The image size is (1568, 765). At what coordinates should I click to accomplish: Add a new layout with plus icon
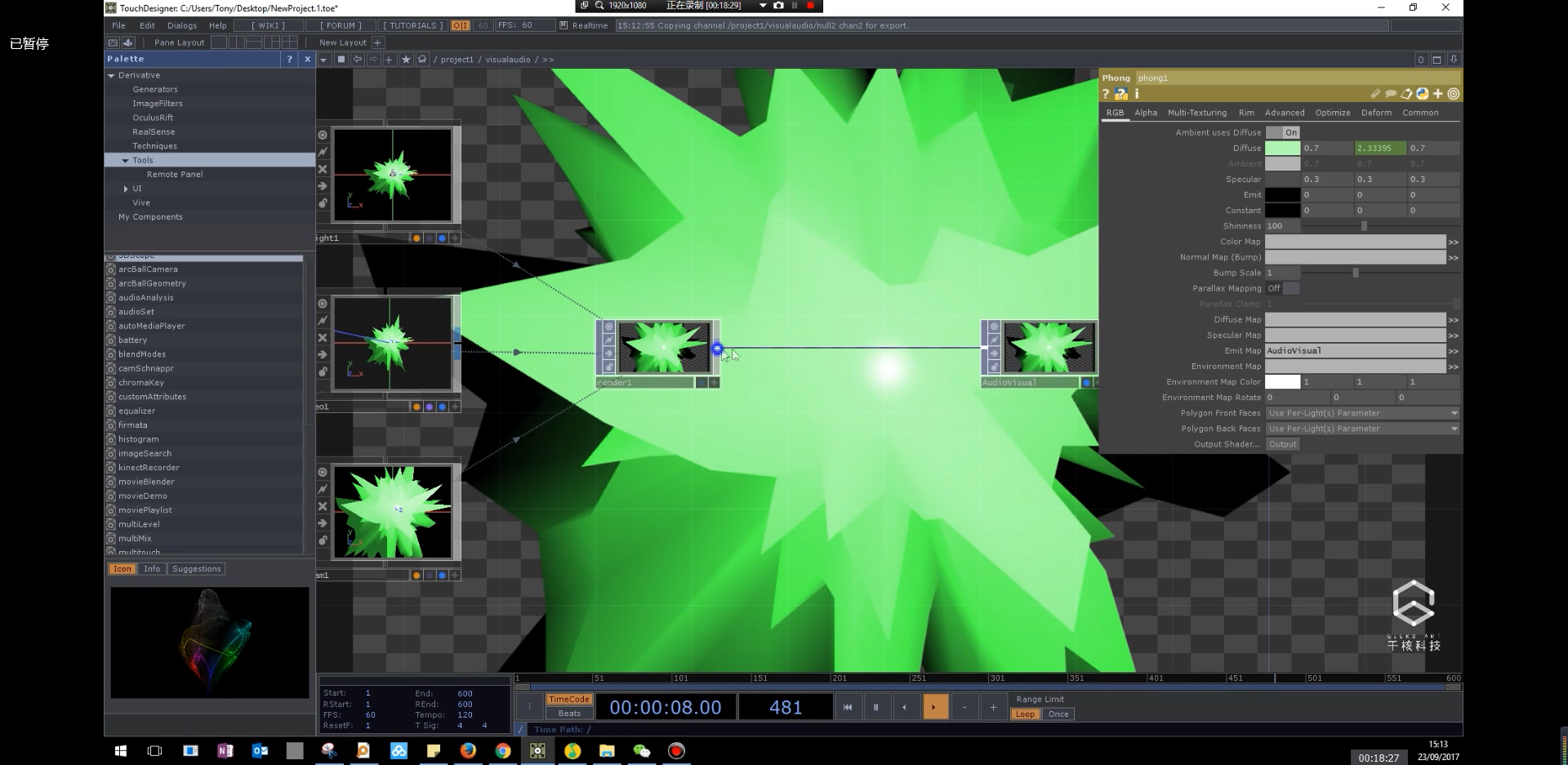point(377,42)
